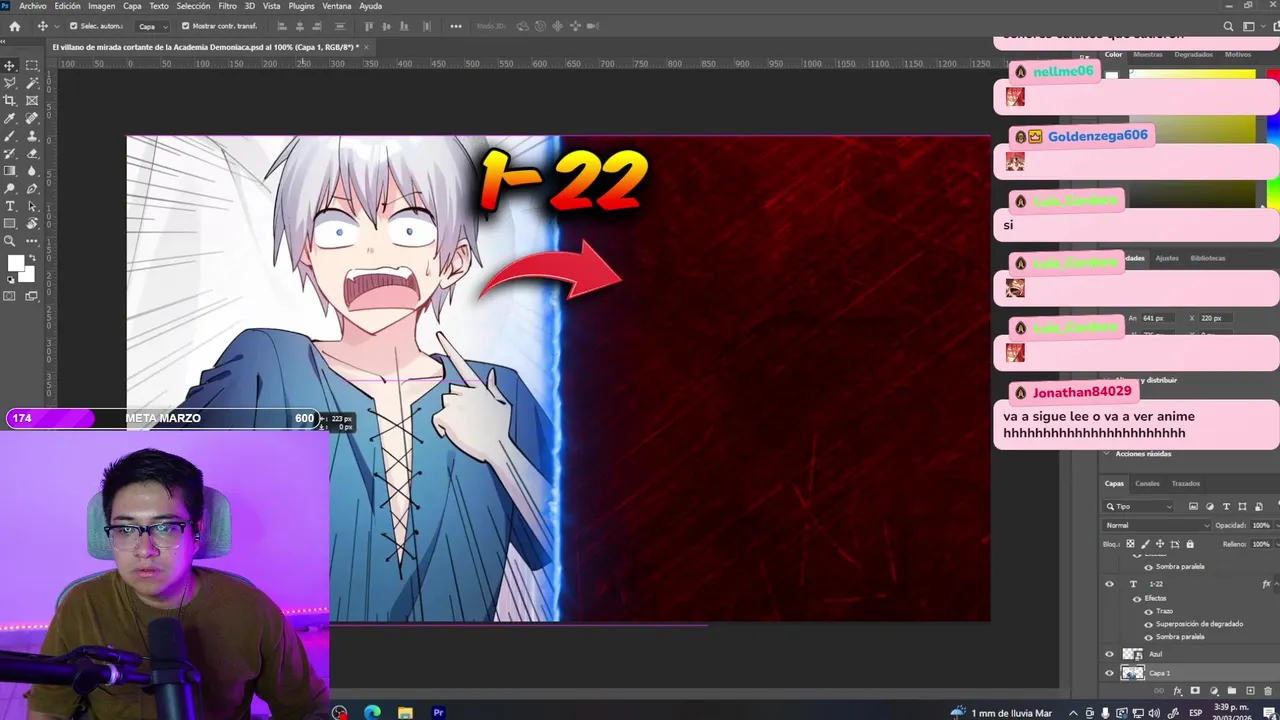
Task: Open the Filtro menu
Action: [227, 6]
